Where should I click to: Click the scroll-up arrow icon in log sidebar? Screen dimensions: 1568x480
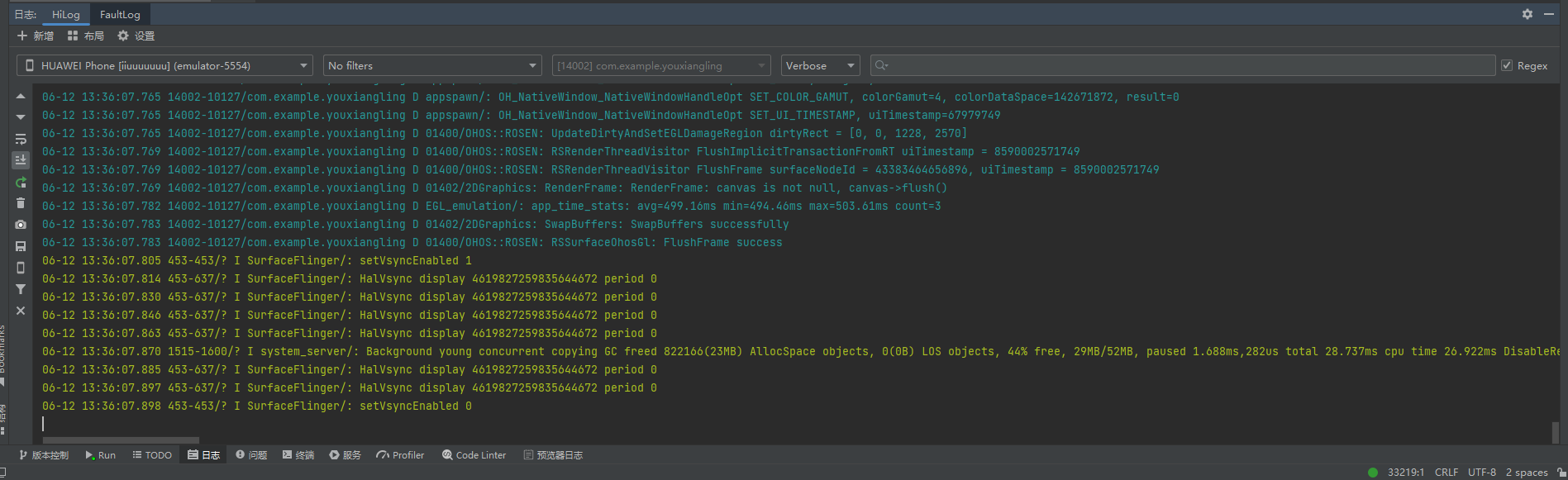point(21,97)
